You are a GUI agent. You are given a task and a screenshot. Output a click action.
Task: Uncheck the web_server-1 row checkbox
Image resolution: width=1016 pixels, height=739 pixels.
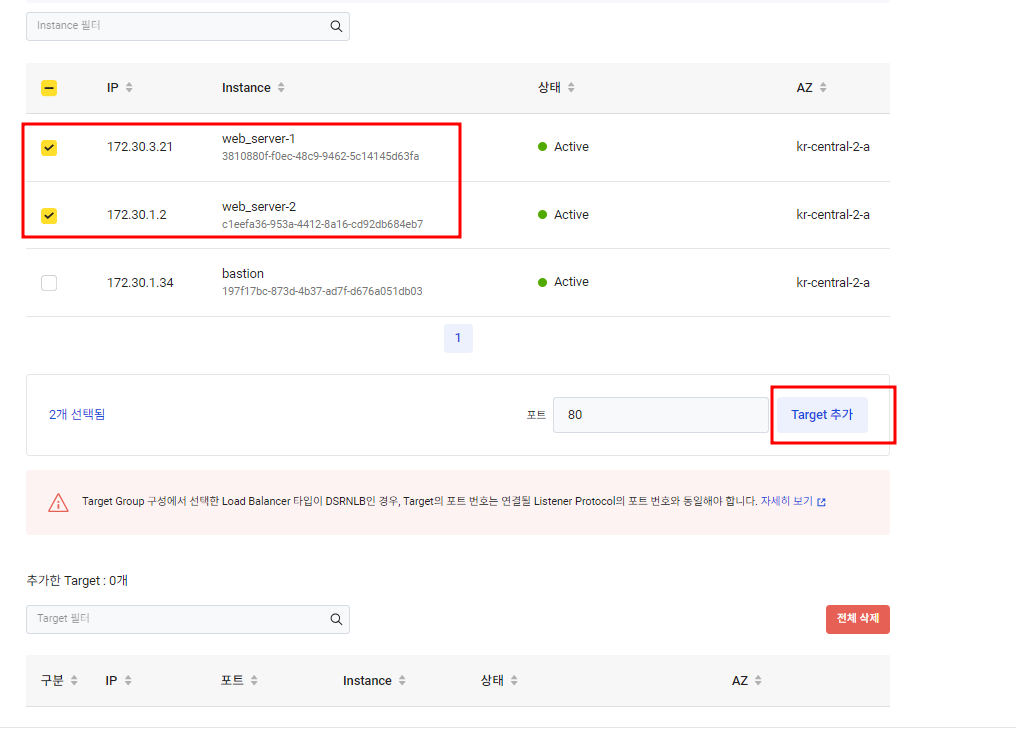click(49, 148)
